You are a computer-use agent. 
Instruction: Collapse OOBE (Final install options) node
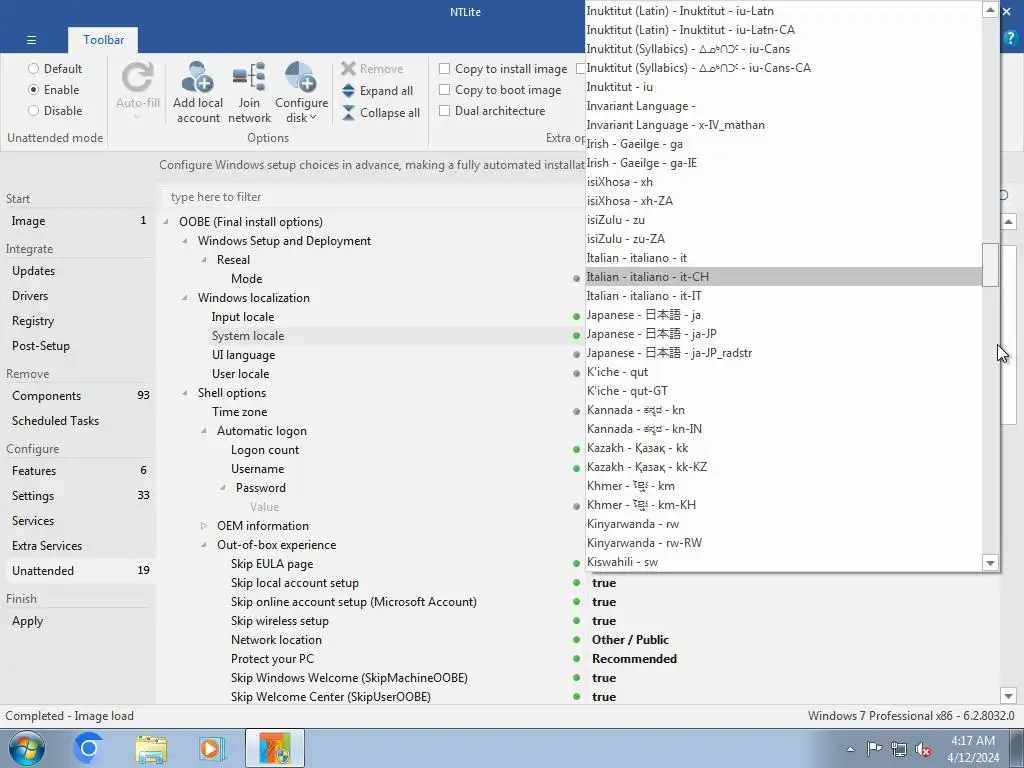point(166,222)
